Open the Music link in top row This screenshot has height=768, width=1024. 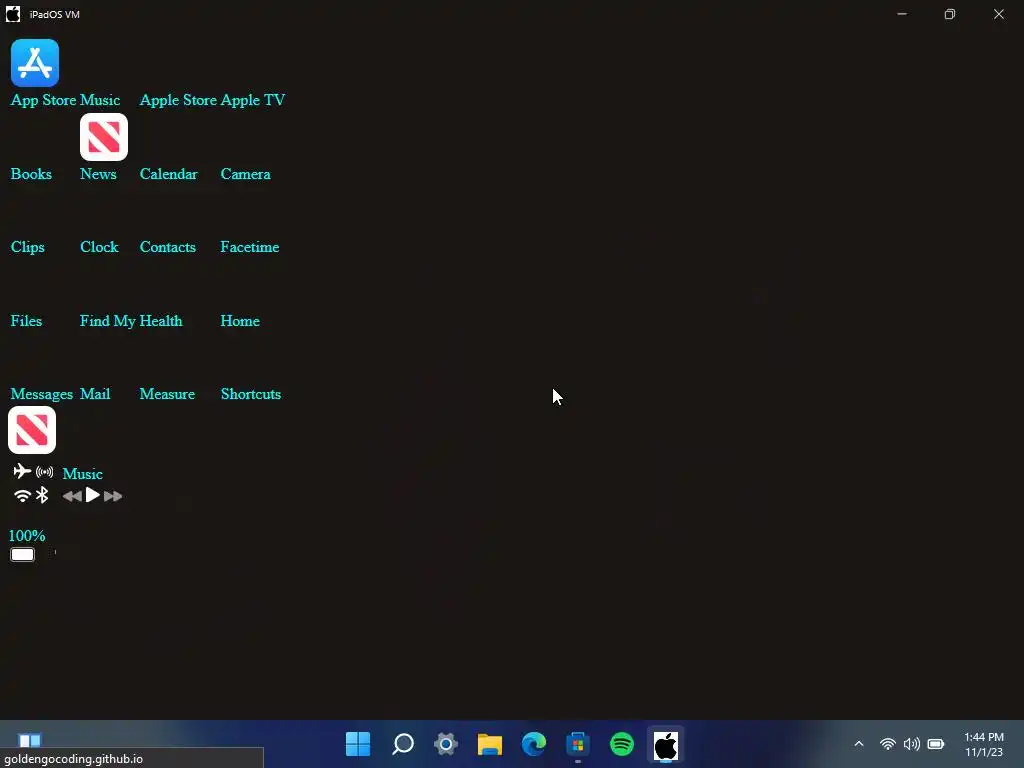coord(100,100)
